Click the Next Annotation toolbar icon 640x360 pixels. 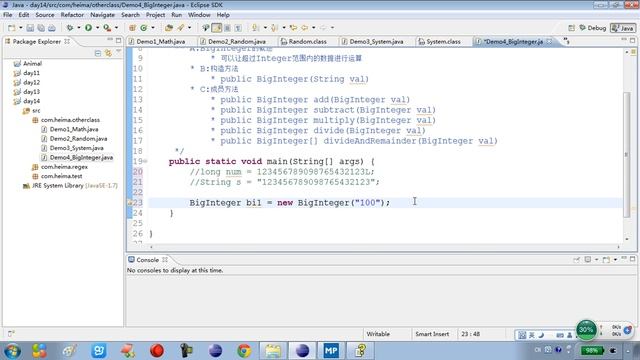click(256, 28)
